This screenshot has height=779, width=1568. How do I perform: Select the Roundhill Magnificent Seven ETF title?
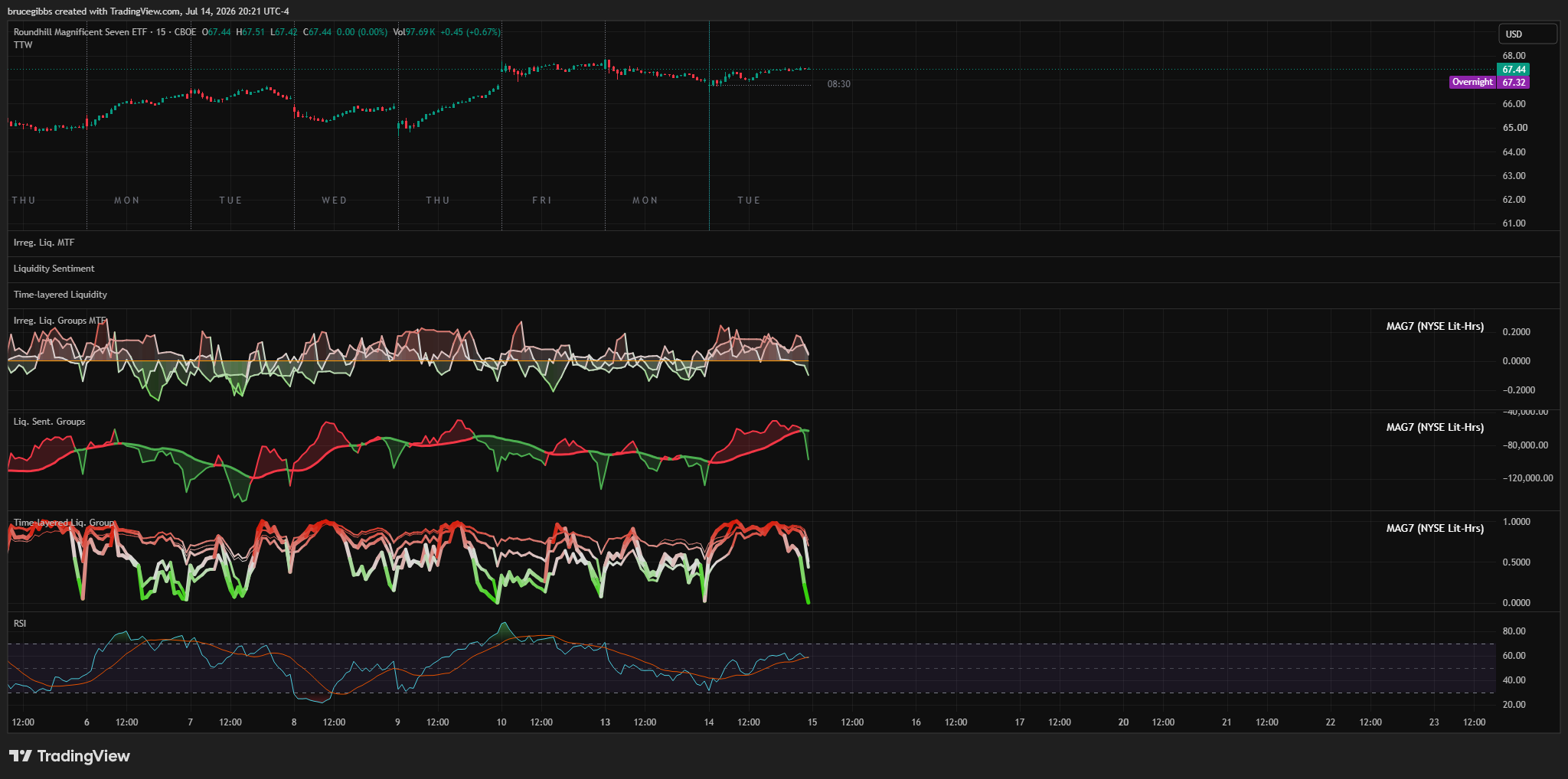click(80, 32)
